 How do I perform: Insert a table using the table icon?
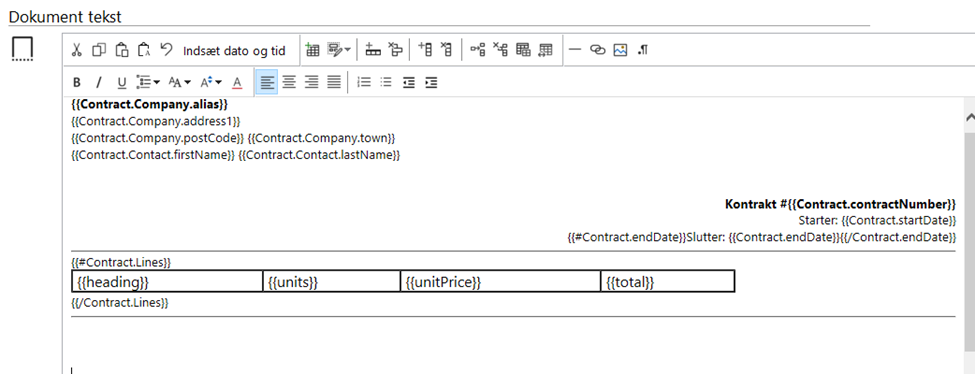click(312, 50)
